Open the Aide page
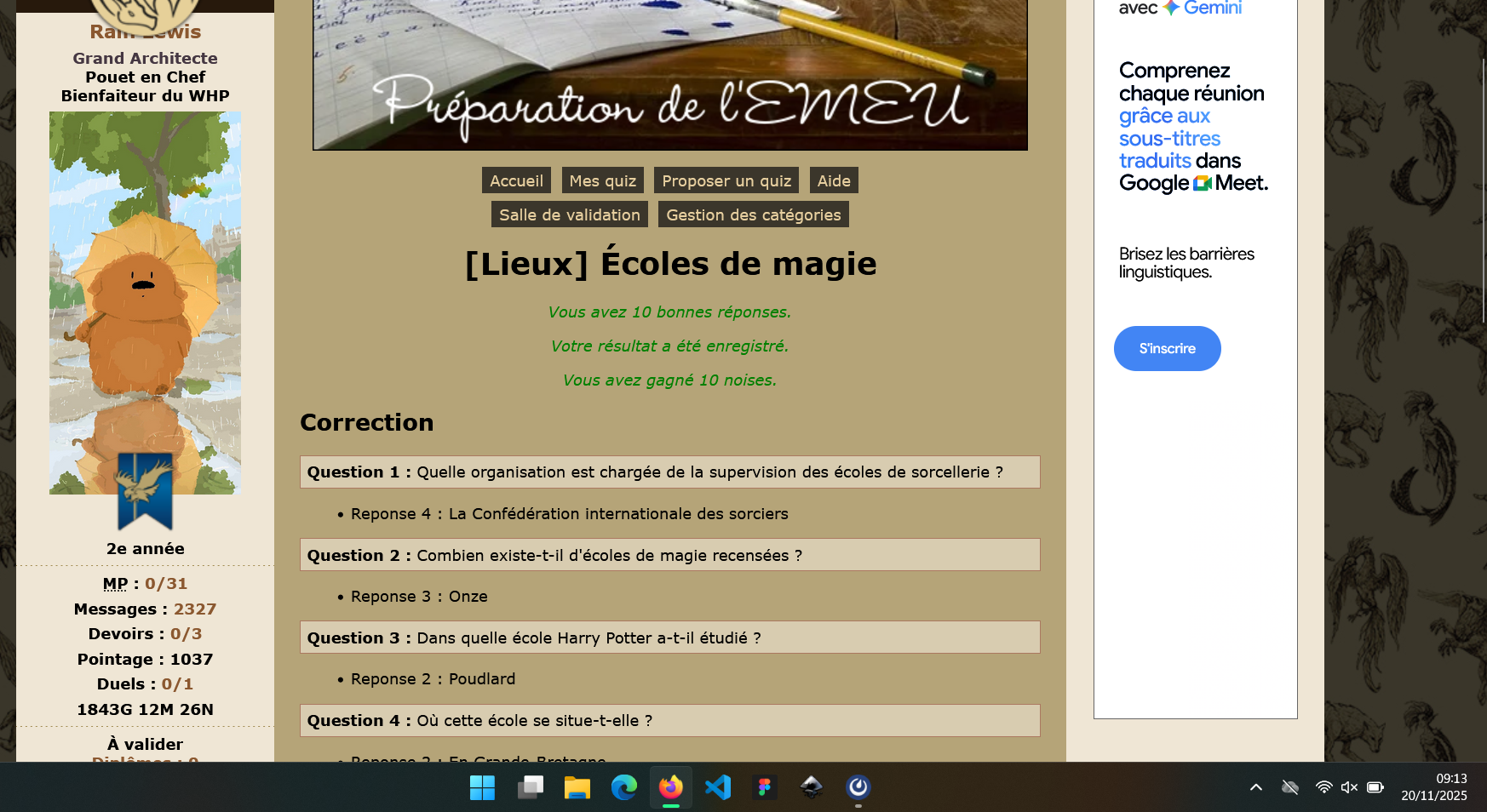Screen dimensions: 1487x812 coord(834,180)
